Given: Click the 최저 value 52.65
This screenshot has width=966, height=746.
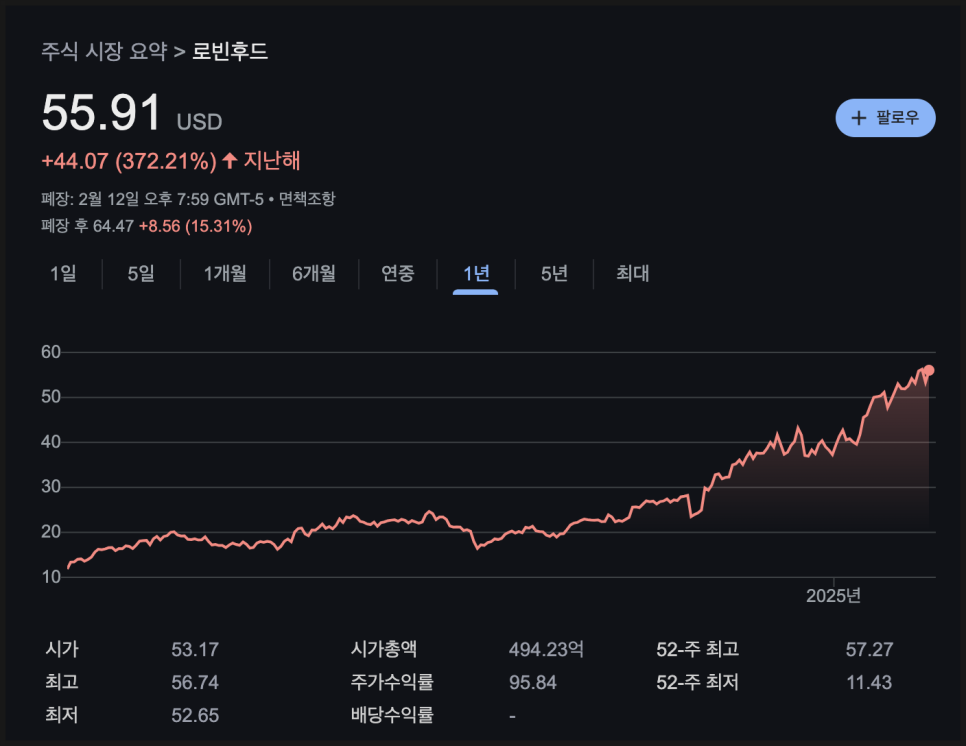Looking at the screenshot, I should [195, 715].
